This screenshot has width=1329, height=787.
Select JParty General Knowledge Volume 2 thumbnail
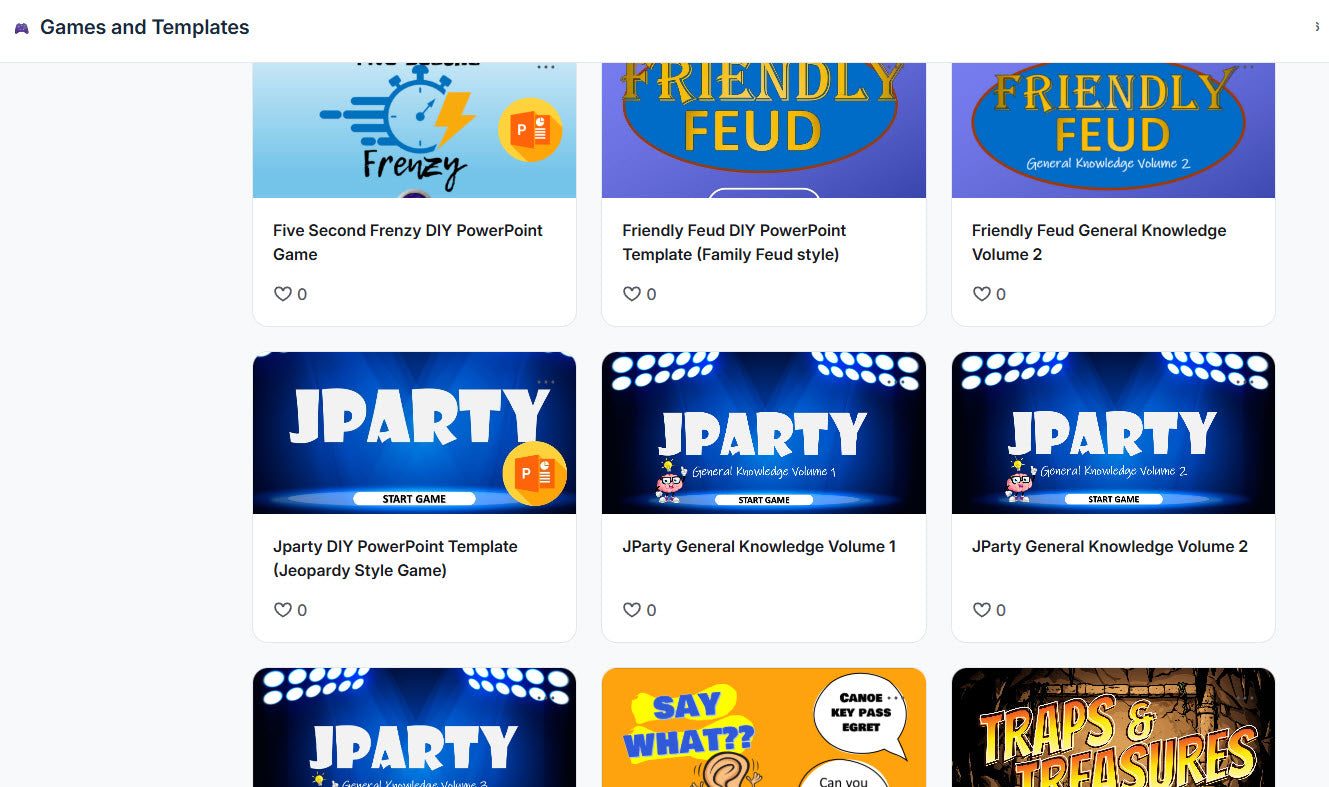pos(1113,433)
